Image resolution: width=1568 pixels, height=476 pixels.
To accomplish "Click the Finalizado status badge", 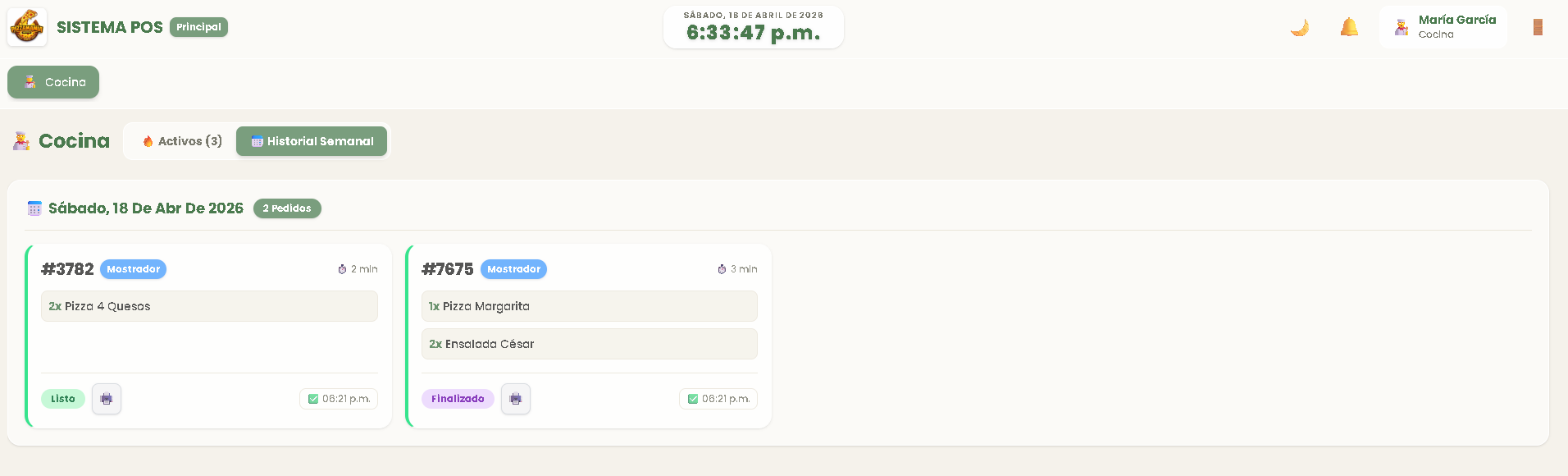I will (458, 399).
